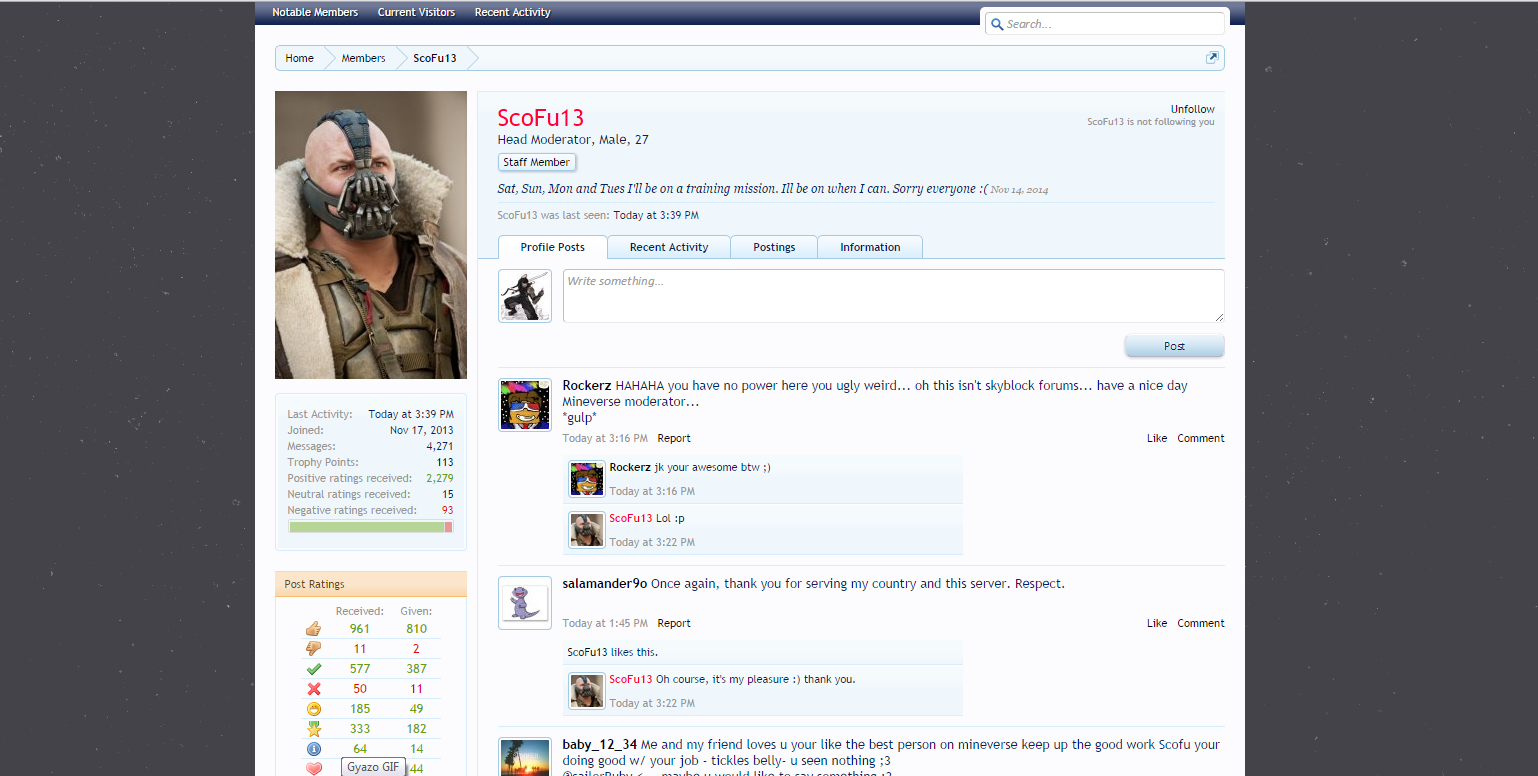Focus the 'Write something...' text box
1538x776 pixels.
pyautogui.click(x=894, y=296)
